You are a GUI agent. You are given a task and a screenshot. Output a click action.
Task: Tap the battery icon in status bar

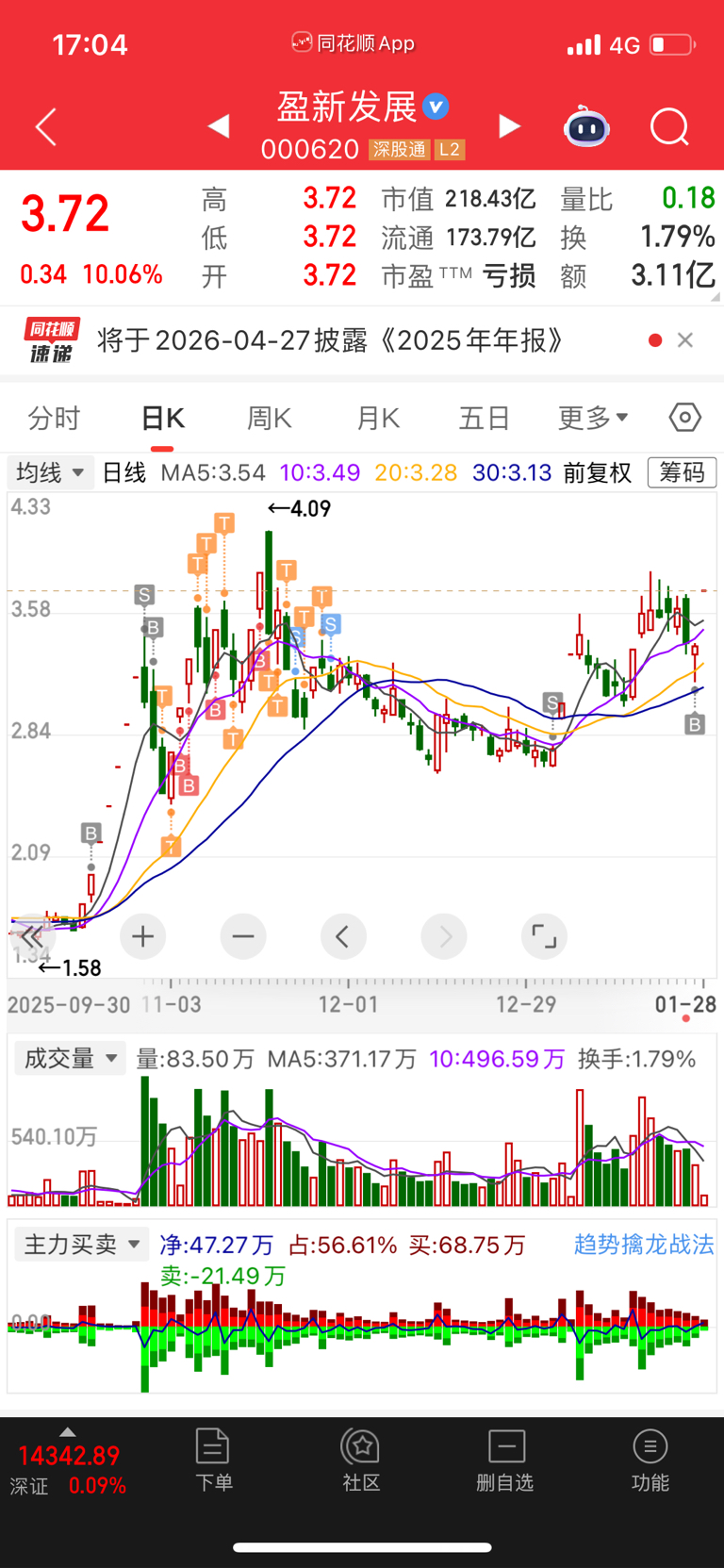point(671,44)
